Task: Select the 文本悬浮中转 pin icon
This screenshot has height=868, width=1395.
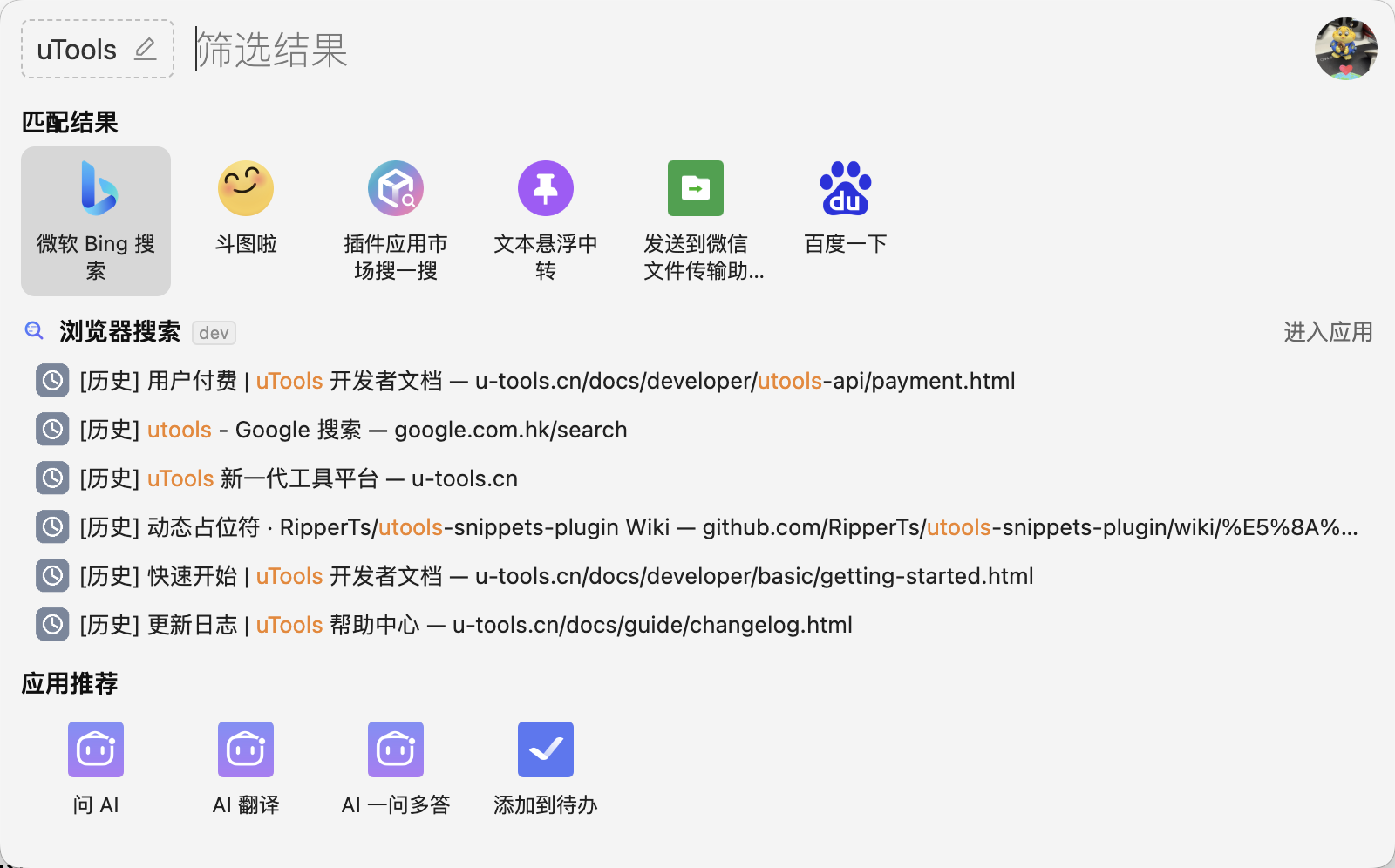Action: pyautogui.click(x=546, y=188)
